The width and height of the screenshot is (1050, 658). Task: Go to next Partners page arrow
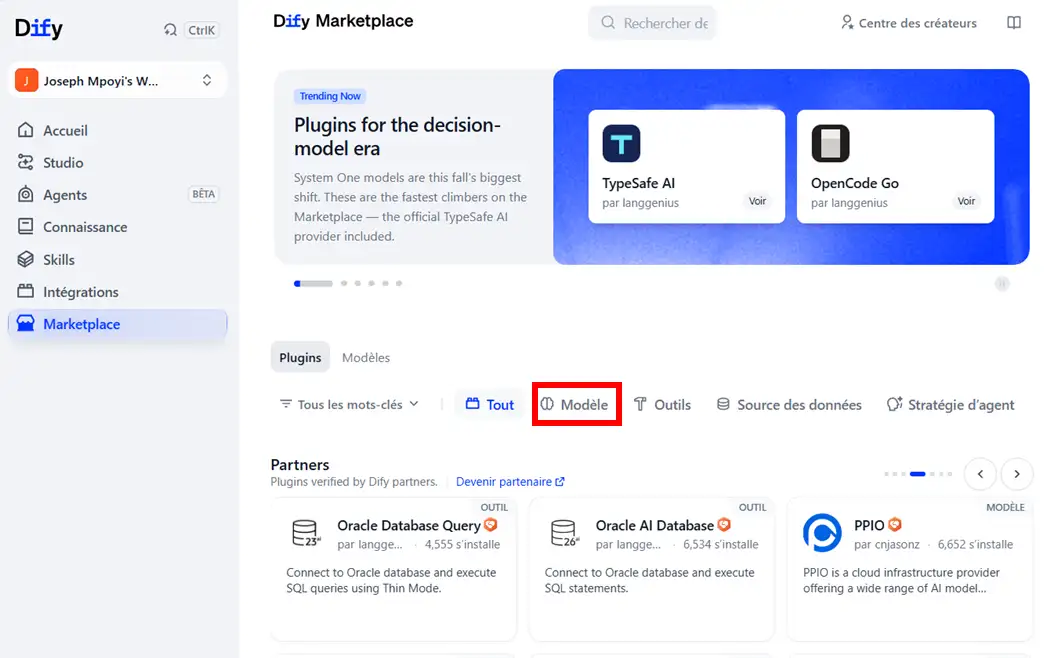(x=1017, y=474)
